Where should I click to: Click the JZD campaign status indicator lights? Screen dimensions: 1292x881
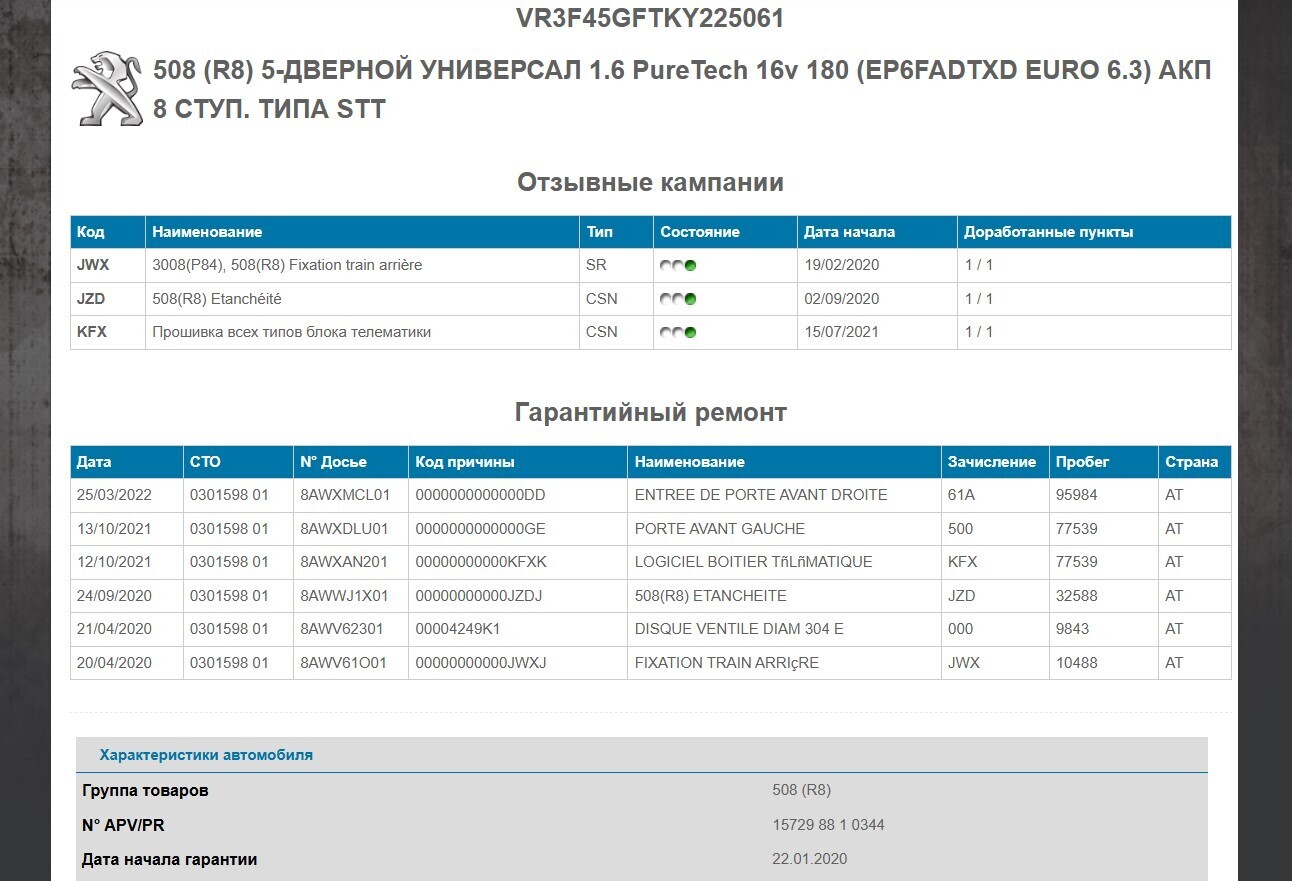[678, 298]
